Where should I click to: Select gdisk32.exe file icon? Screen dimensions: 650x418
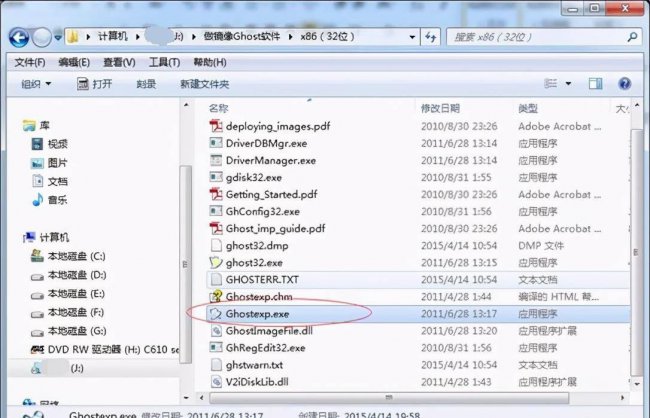(x=216, y=177)
